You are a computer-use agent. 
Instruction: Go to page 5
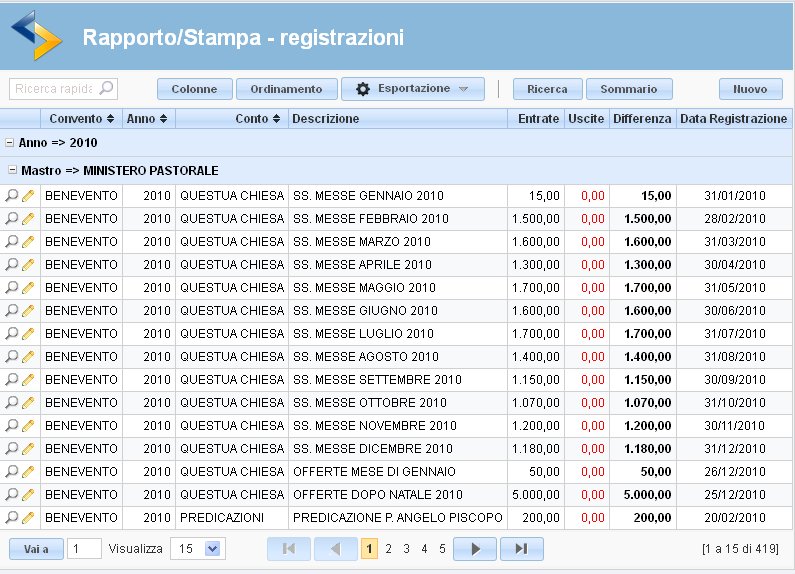point(442,549)
